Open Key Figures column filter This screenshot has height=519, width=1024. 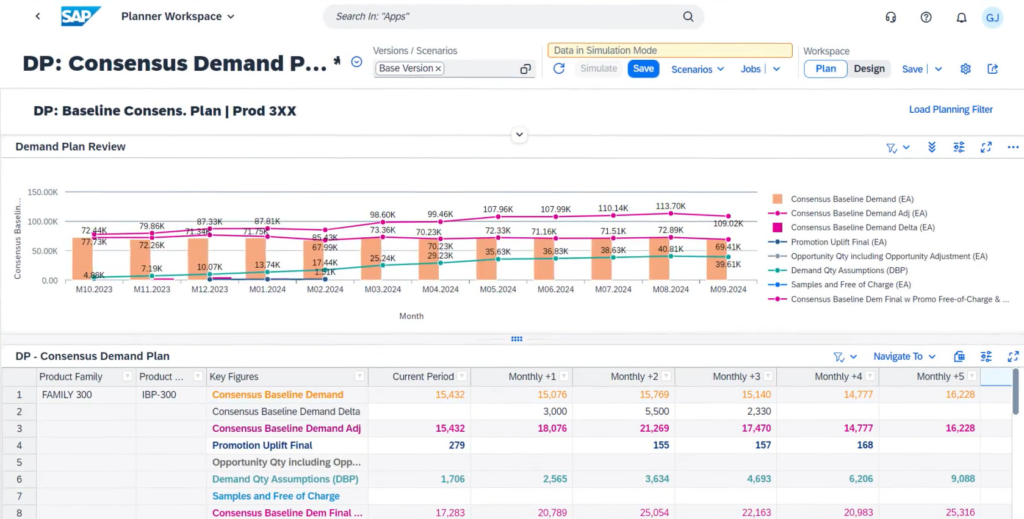tap(359, 377)
